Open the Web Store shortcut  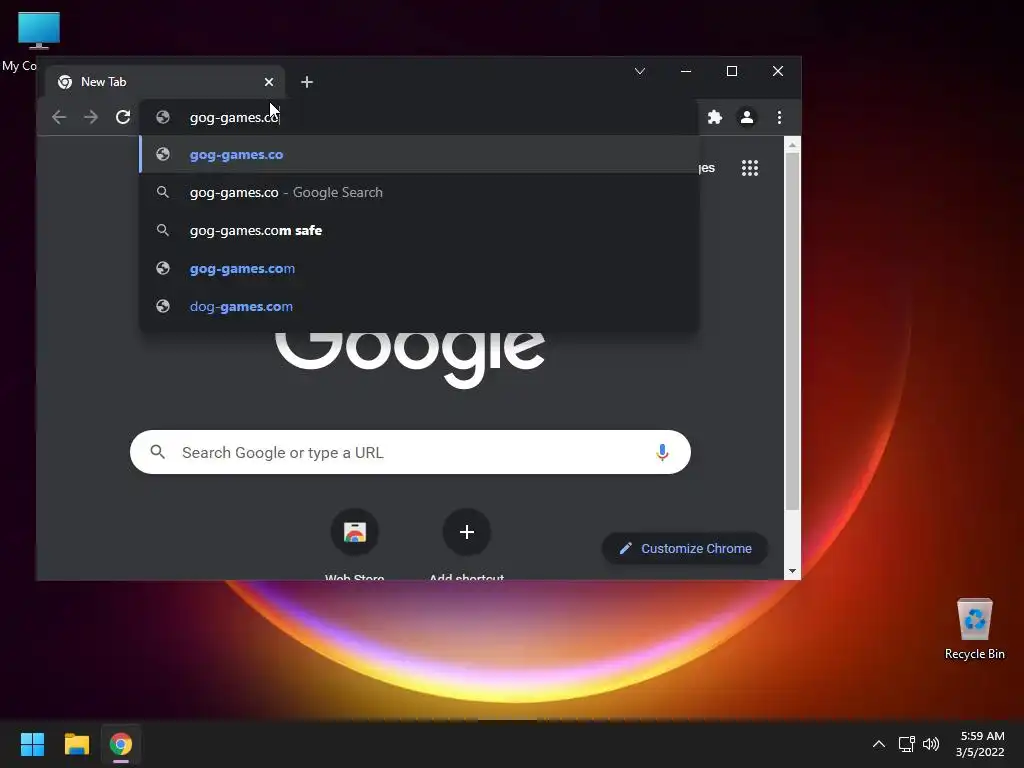[x=355, y=532]
